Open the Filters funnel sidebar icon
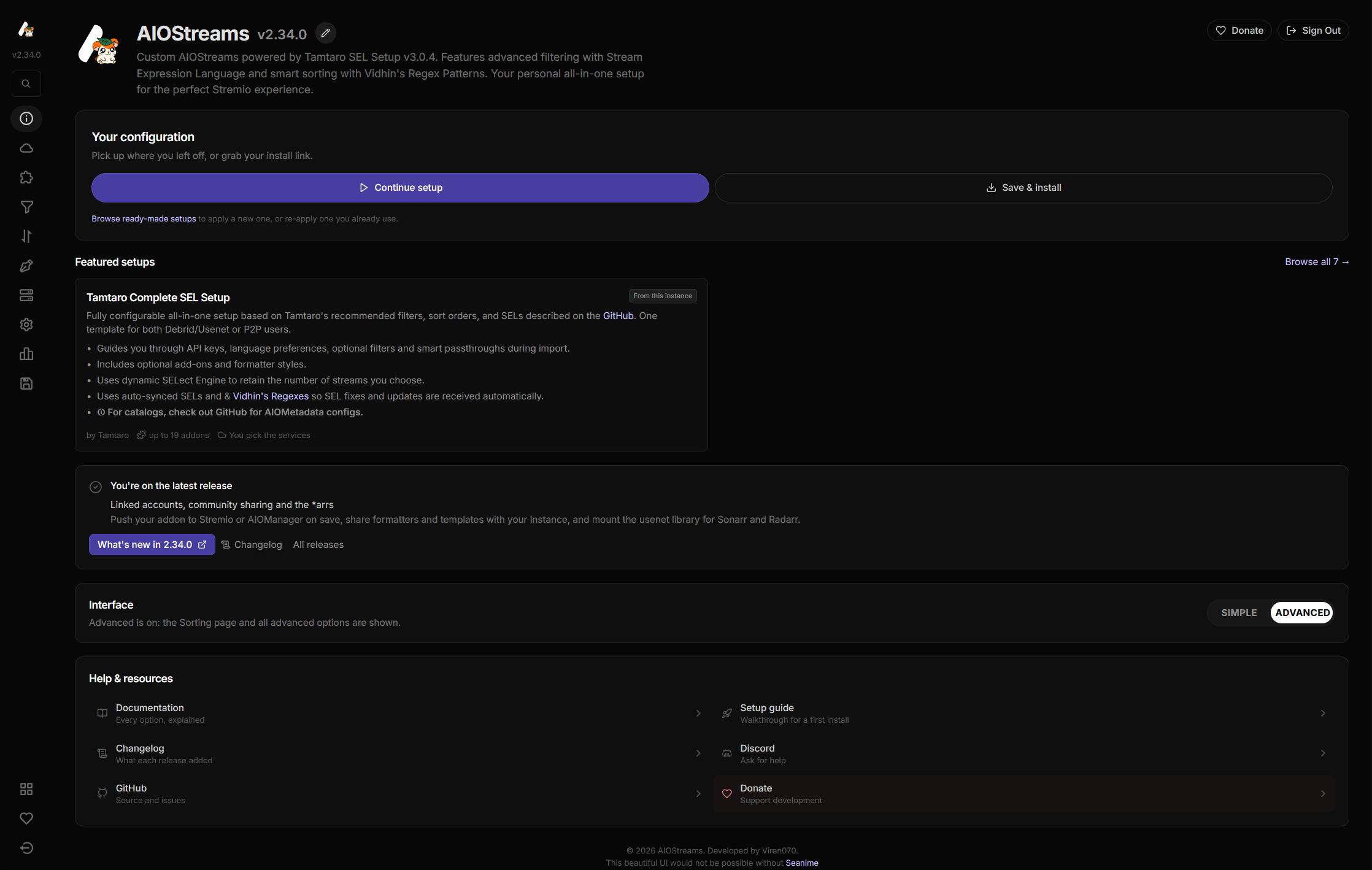 pyautogui.click(x=26, y=207)
